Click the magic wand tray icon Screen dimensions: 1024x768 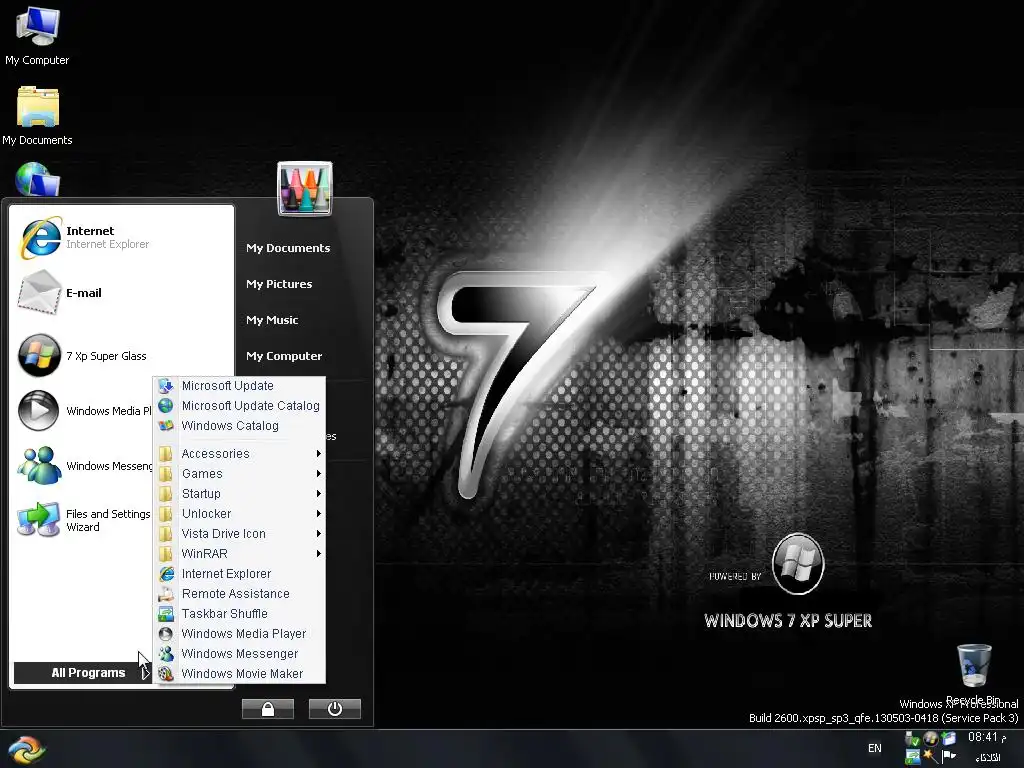tap(930, 756)
